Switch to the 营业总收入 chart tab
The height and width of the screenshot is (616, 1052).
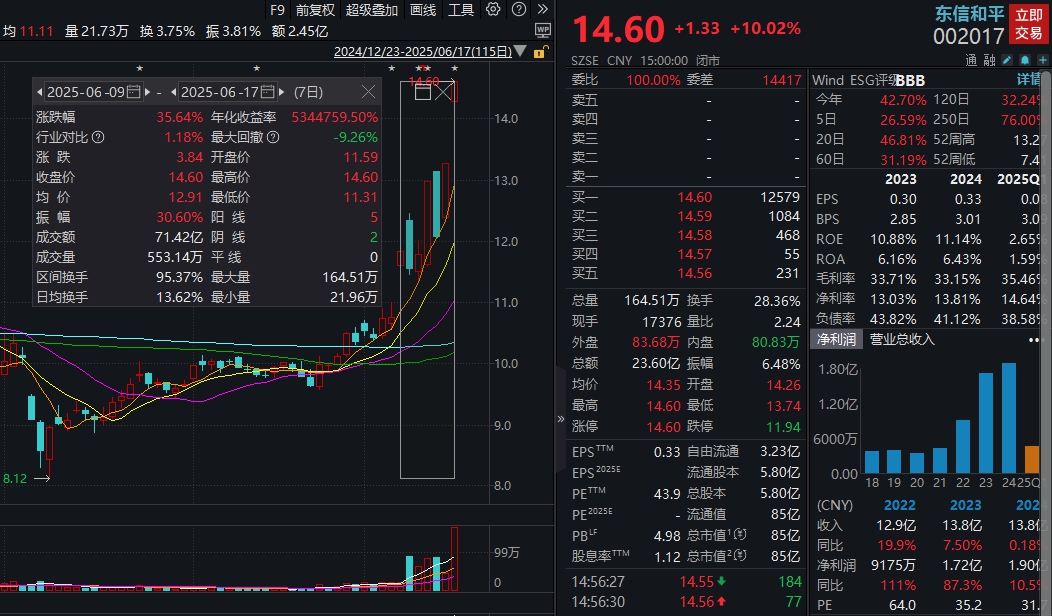click(902, 339)
